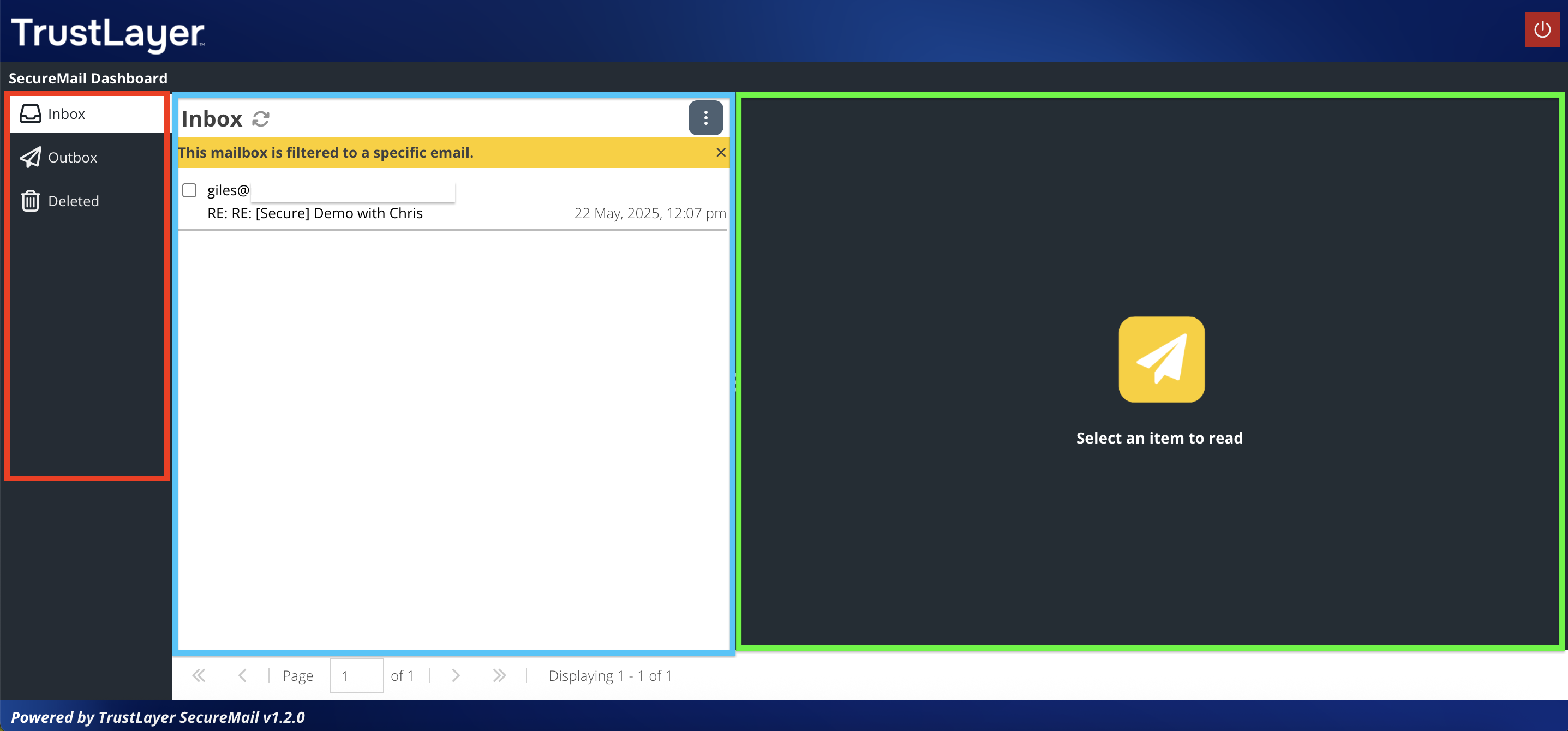Screen dimensions: 1568x731
Task: Click the 'Select an item to read' text
Action: coord(1159,438)
